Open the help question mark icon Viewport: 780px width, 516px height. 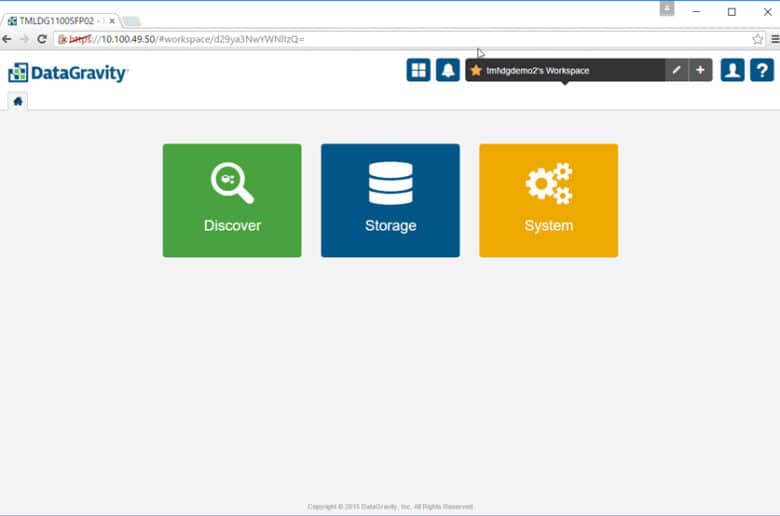762,70
